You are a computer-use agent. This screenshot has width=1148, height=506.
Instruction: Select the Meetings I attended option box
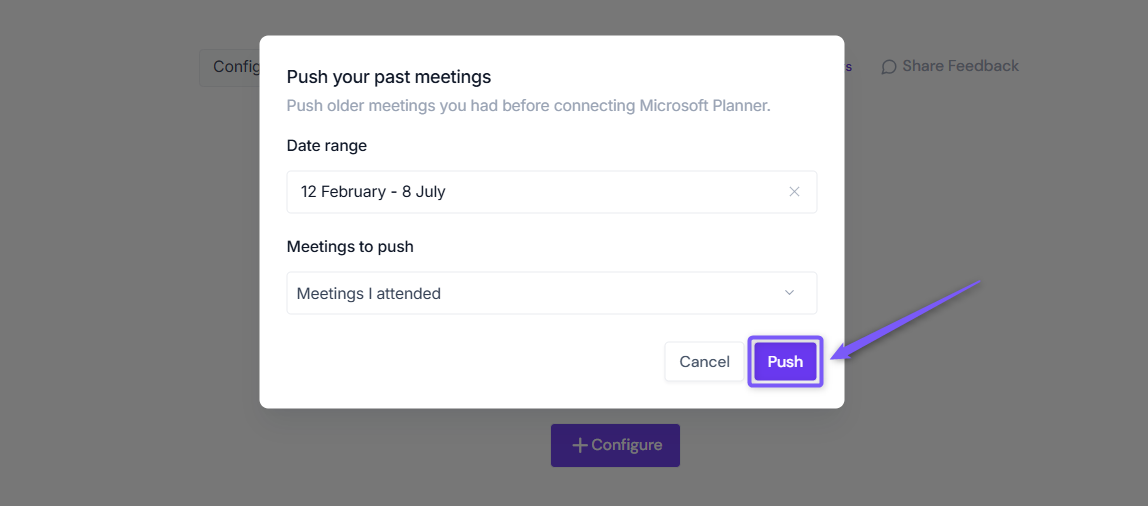(551, 293)
